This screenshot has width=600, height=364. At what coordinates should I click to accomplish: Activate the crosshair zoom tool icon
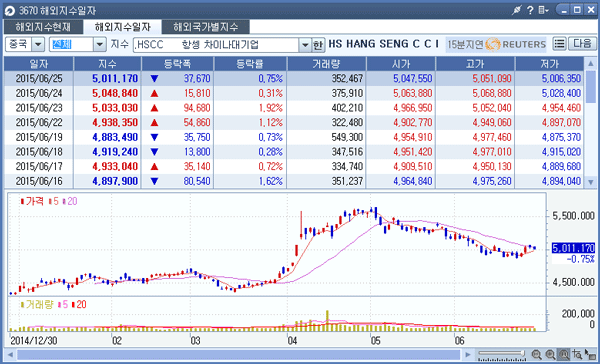577,355
